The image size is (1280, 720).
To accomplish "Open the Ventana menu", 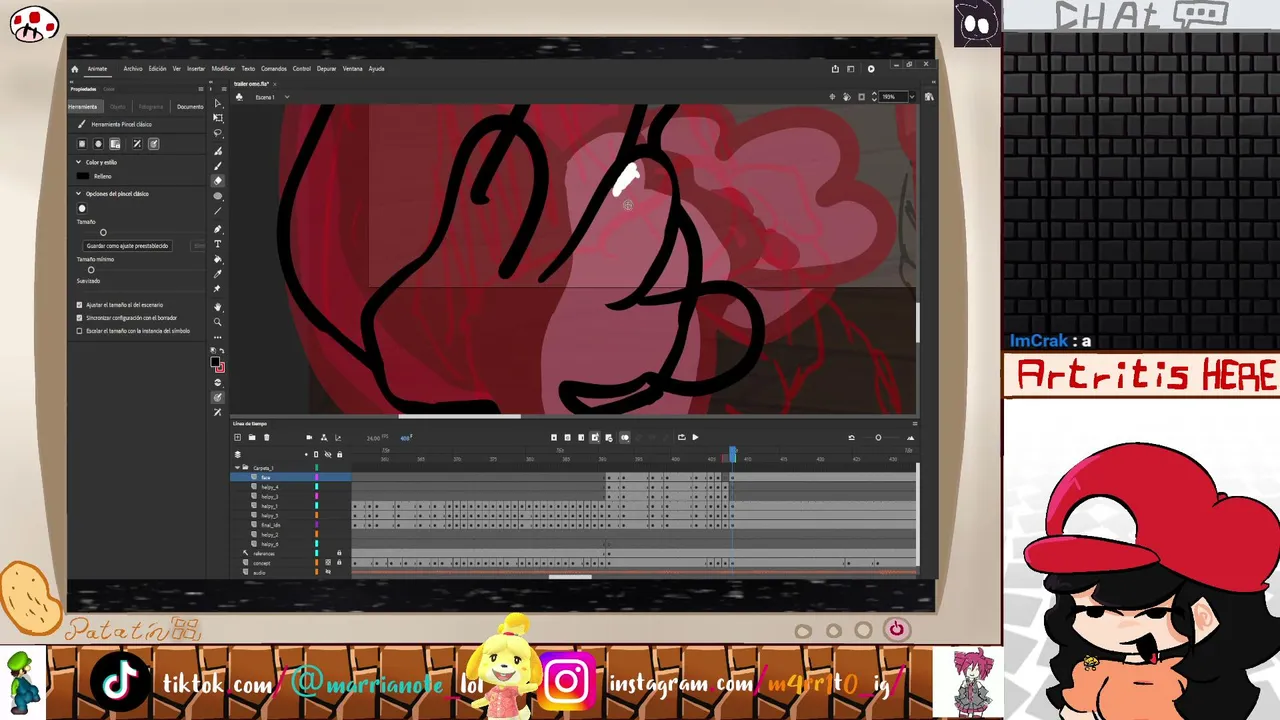I will coord(353,69).
